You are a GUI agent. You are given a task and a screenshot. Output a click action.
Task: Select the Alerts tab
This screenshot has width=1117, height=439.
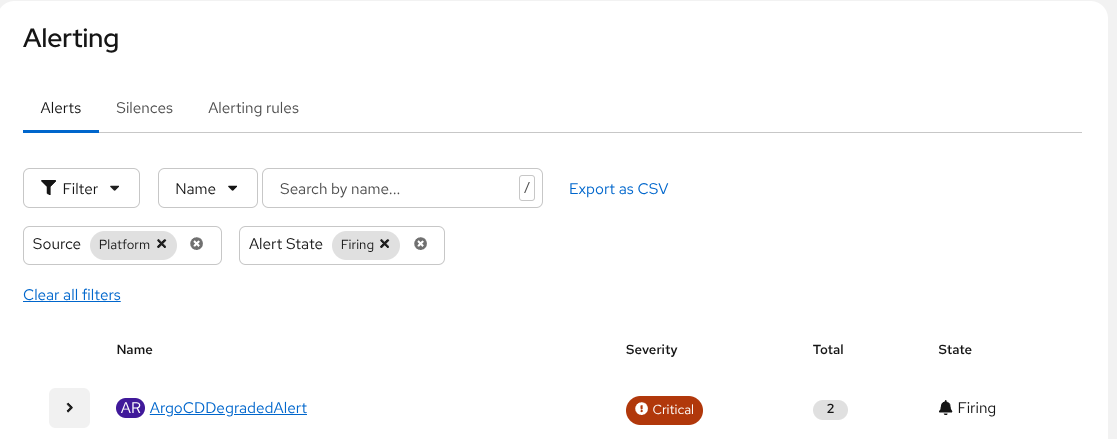pyautogui.click(x=61, y=108)
